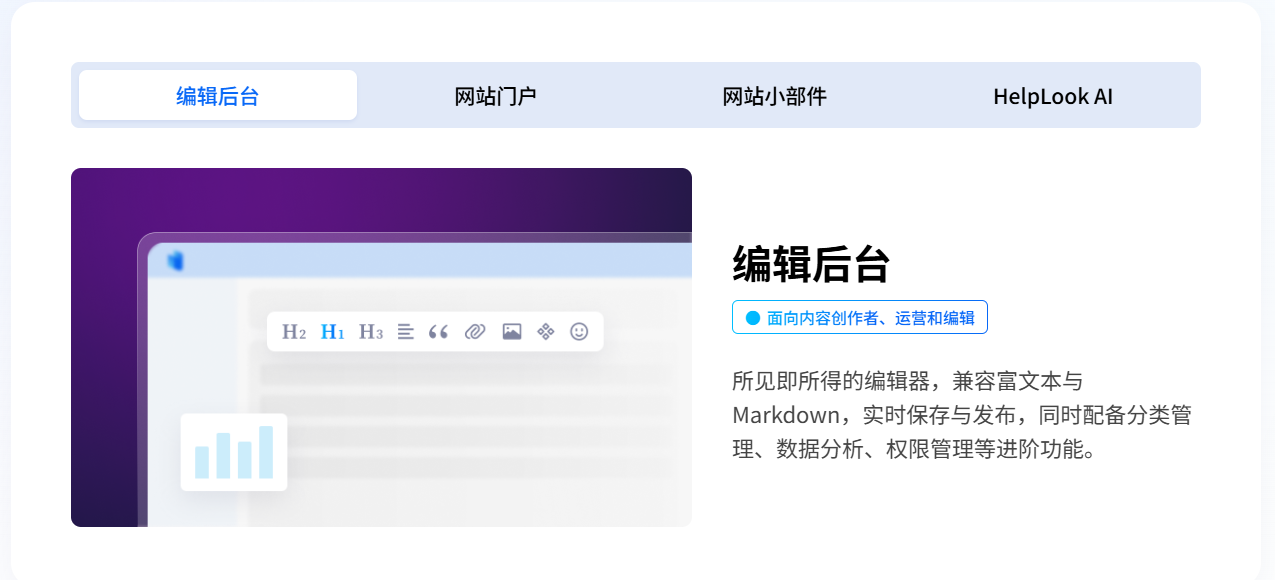
Task: Click the 编辑后台 heading text
Action: click(x=811, y=265)
